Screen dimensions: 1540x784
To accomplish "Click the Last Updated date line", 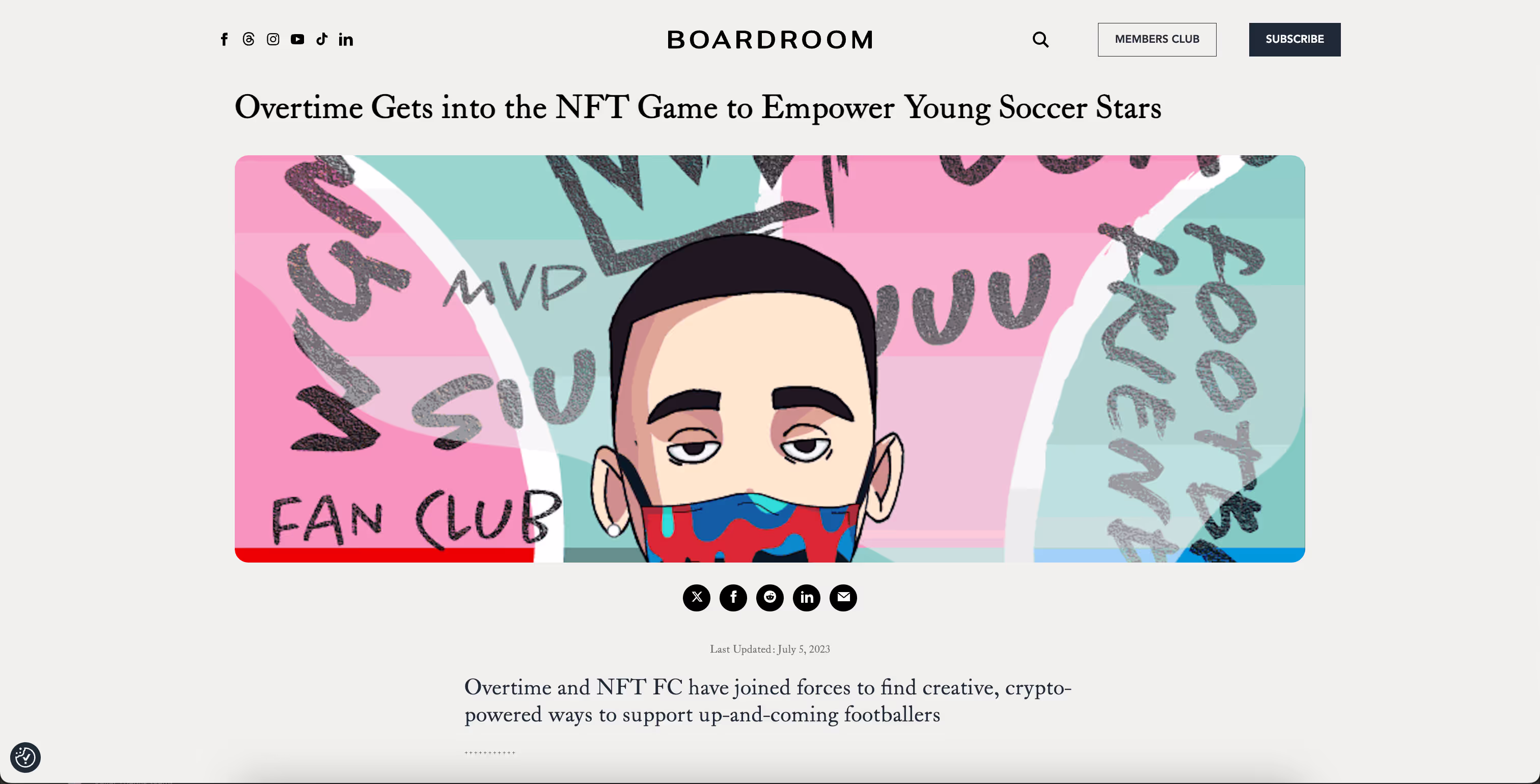I will pos(770,649).
